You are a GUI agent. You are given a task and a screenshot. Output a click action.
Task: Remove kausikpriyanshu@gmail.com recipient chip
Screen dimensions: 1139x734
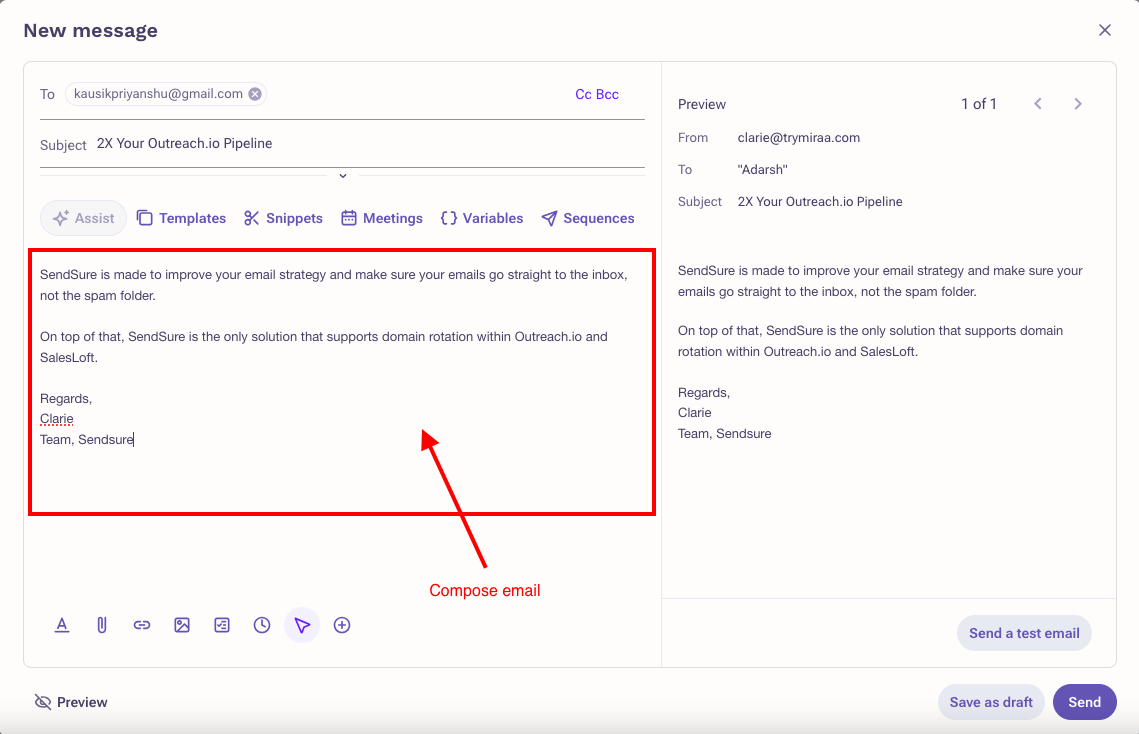[x=255, y=94]
